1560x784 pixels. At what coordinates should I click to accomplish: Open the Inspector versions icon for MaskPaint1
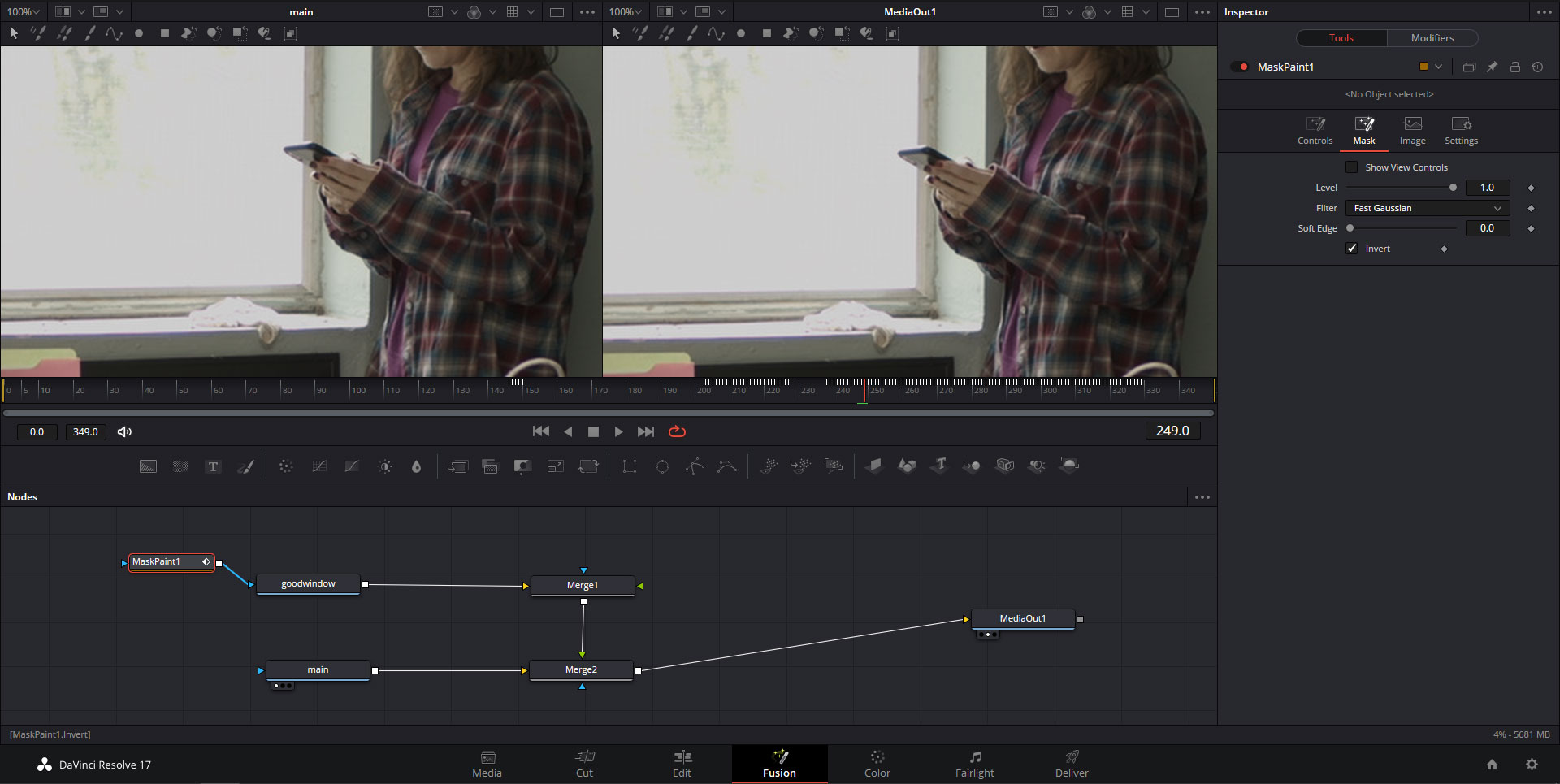click(1469, 67)
